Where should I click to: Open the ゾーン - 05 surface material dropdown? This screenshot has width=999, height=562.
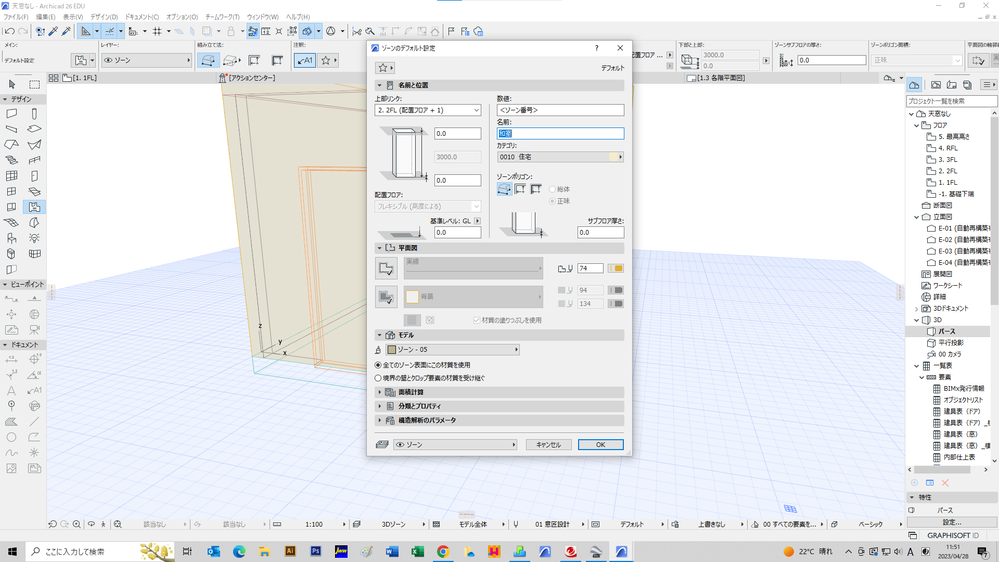point(453,350)
